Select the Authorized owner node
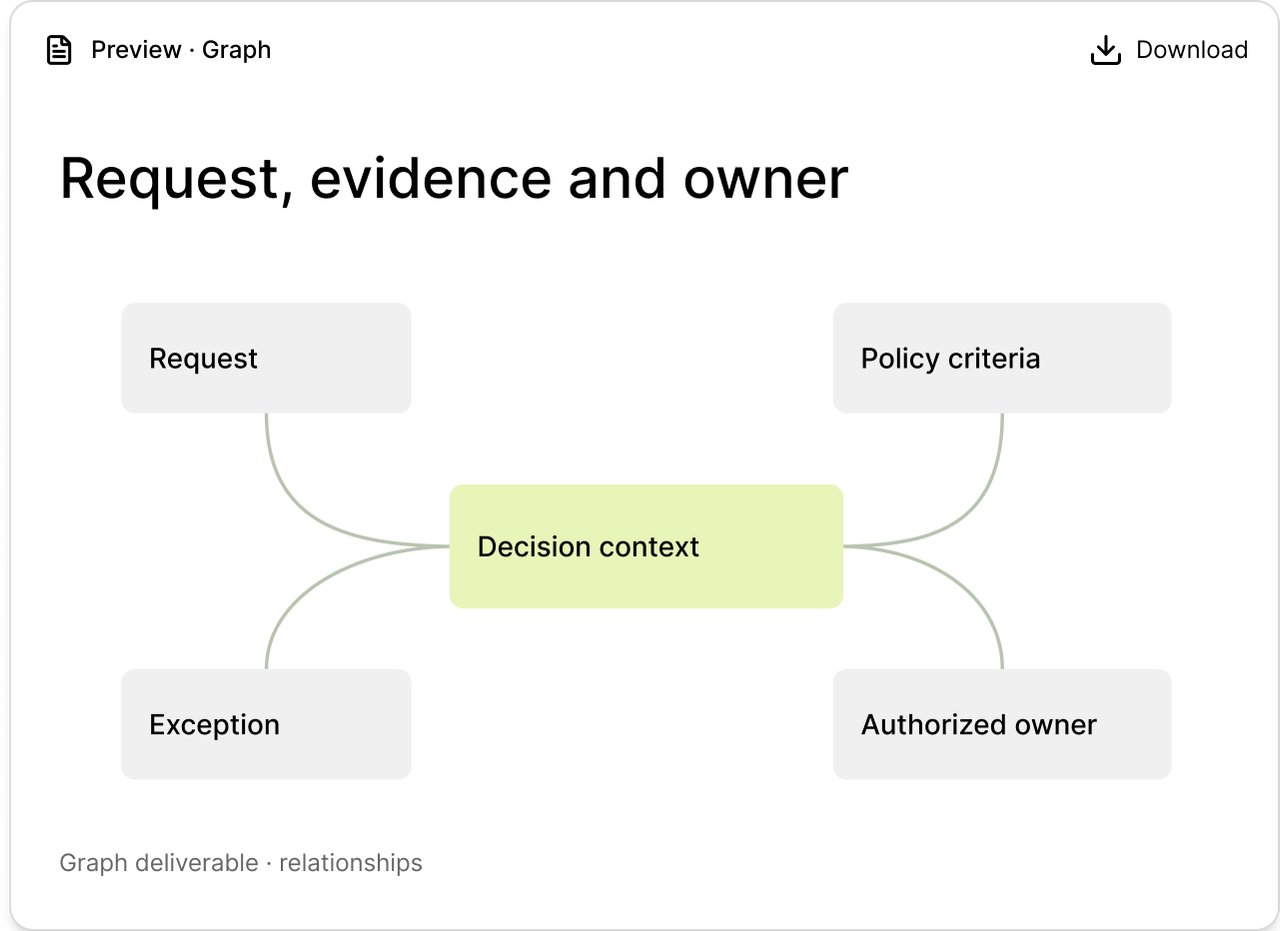 coord(1002,724)
